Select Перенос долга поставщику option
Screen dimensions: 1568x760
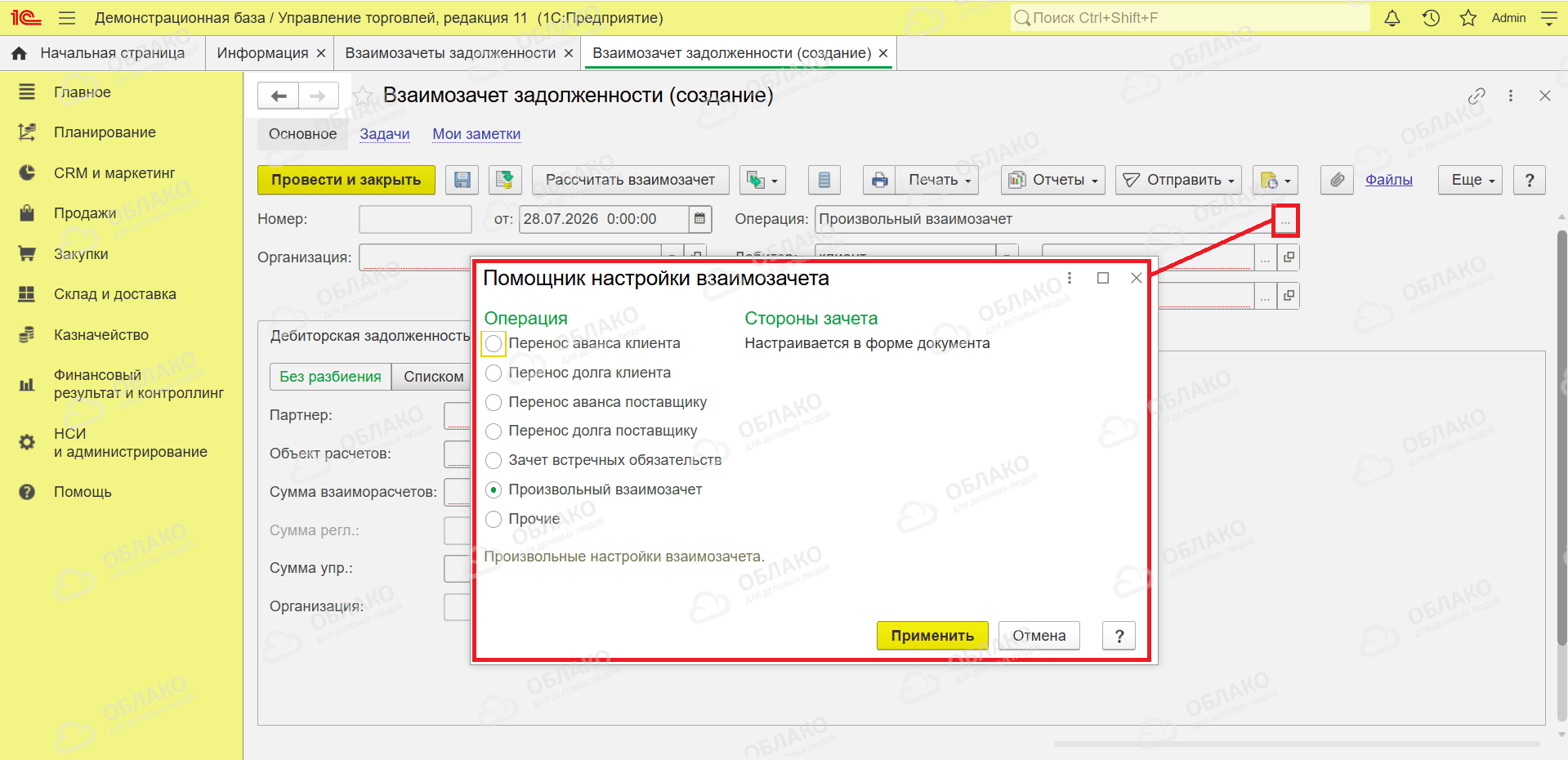point(494,431)
